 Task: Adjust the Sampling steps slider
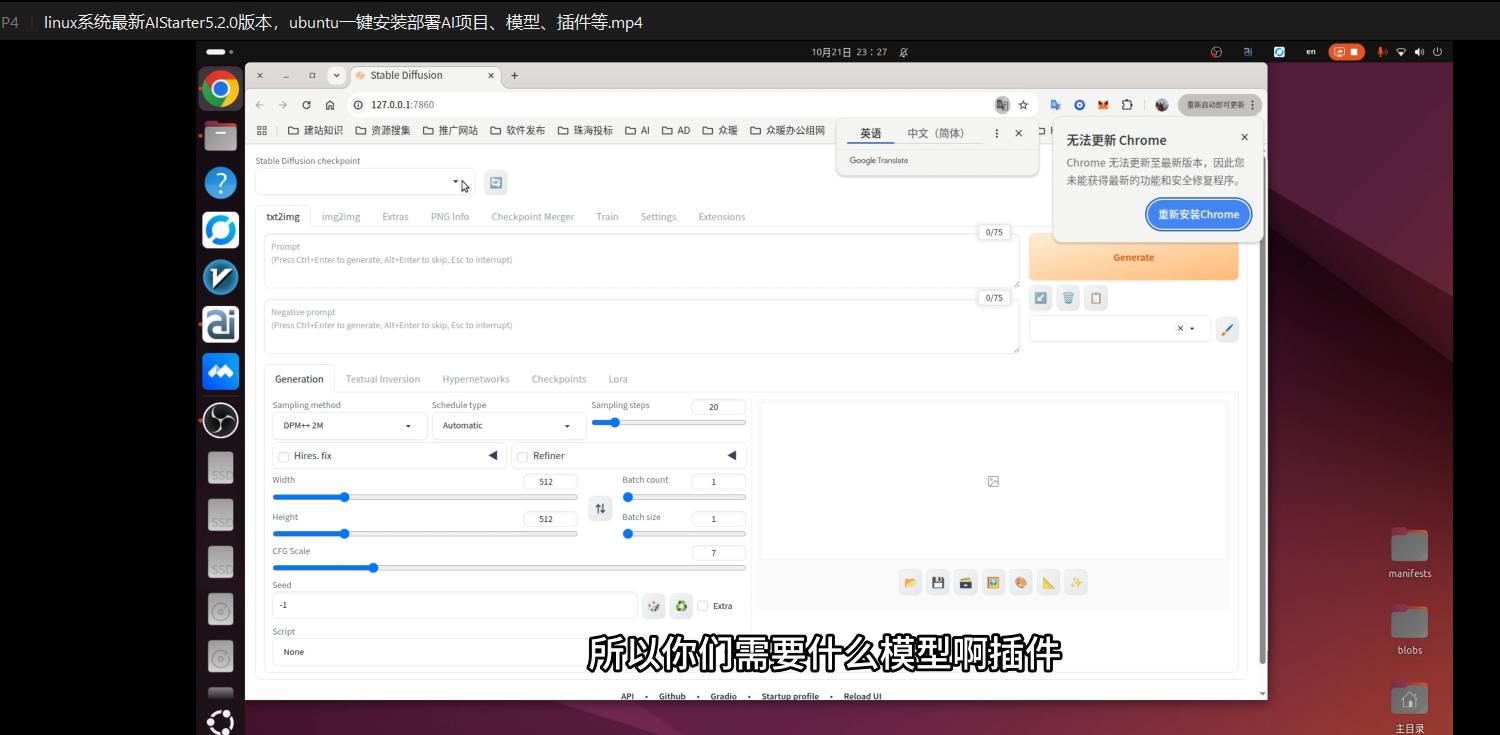pyautogui.click(x=668, y=422)
